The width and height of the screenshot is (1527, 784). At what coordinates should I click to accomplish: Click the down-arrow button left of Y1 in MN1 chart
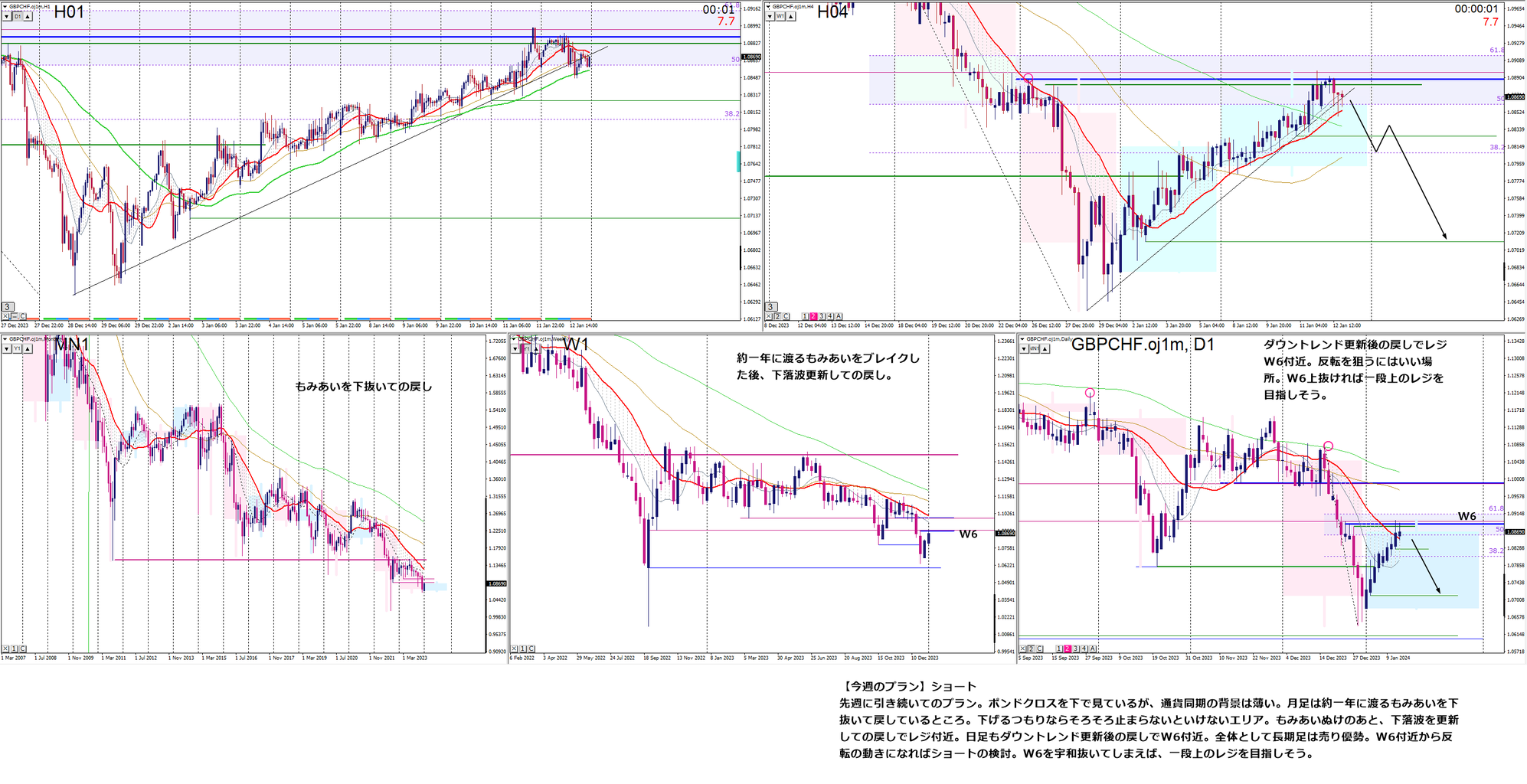coord(6,348)
